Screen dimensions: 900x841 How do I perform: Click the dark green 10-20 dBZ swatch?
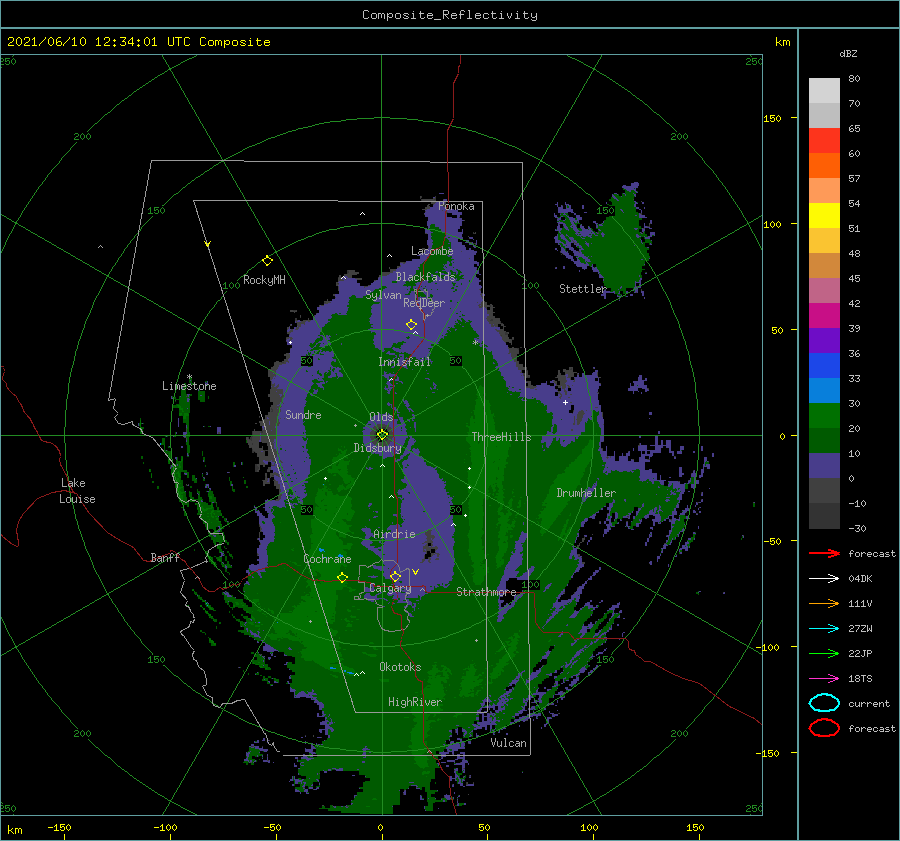[x=824, y=441]
